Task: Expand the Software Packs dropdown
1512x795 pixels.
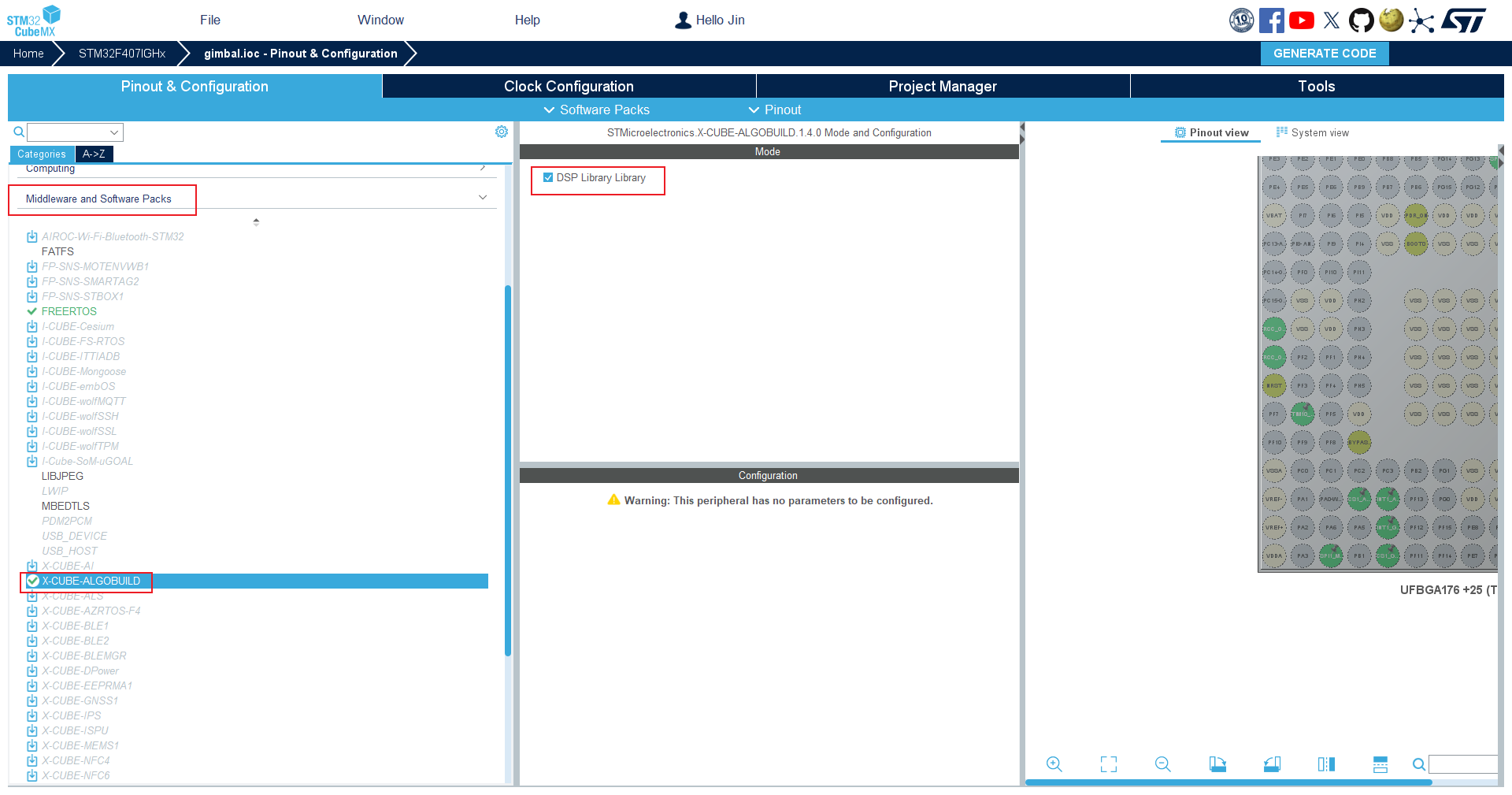Action: tap(597, 110)
